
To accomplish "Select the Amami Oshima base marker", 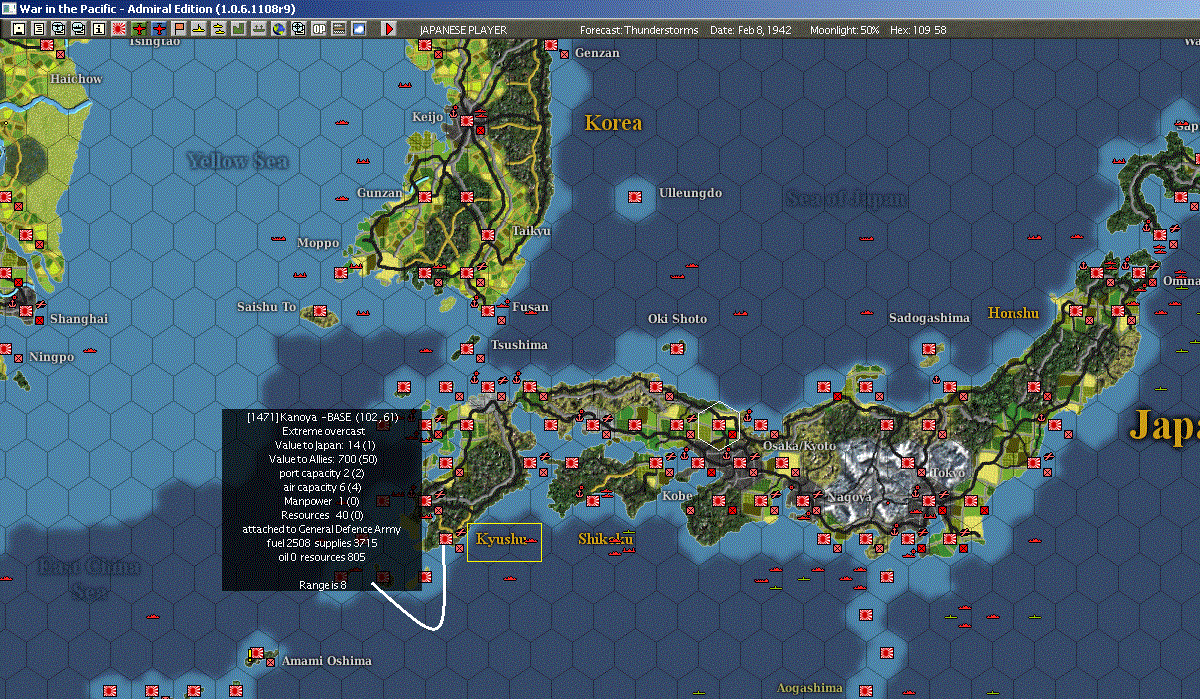I will [x=257, y=655].
